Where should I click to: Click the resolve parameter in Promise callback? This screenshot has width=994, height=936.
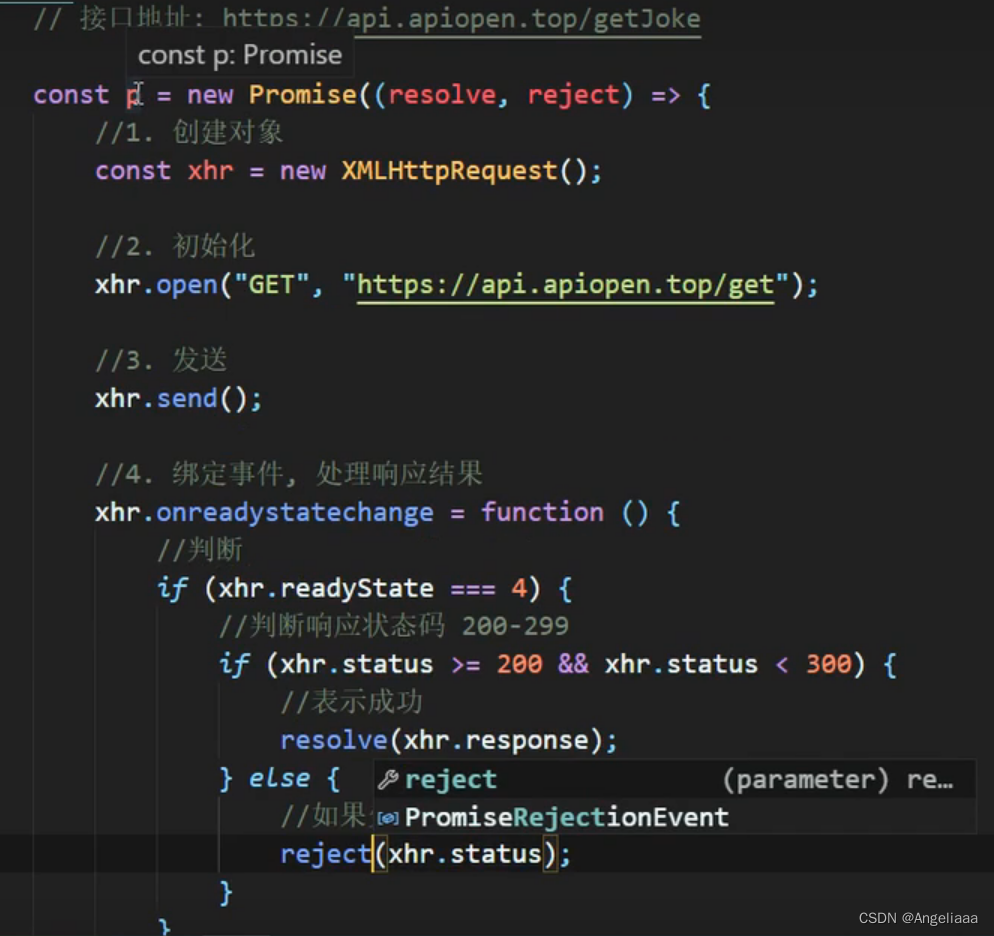(x=442, y=94)
